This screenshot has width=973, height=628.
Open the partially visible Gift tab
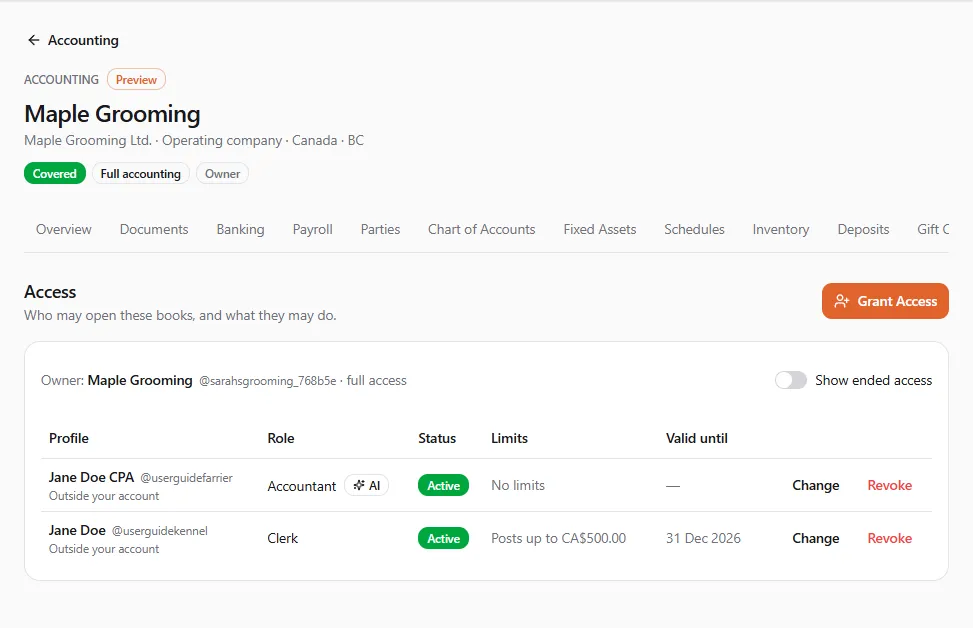(933, 230)
